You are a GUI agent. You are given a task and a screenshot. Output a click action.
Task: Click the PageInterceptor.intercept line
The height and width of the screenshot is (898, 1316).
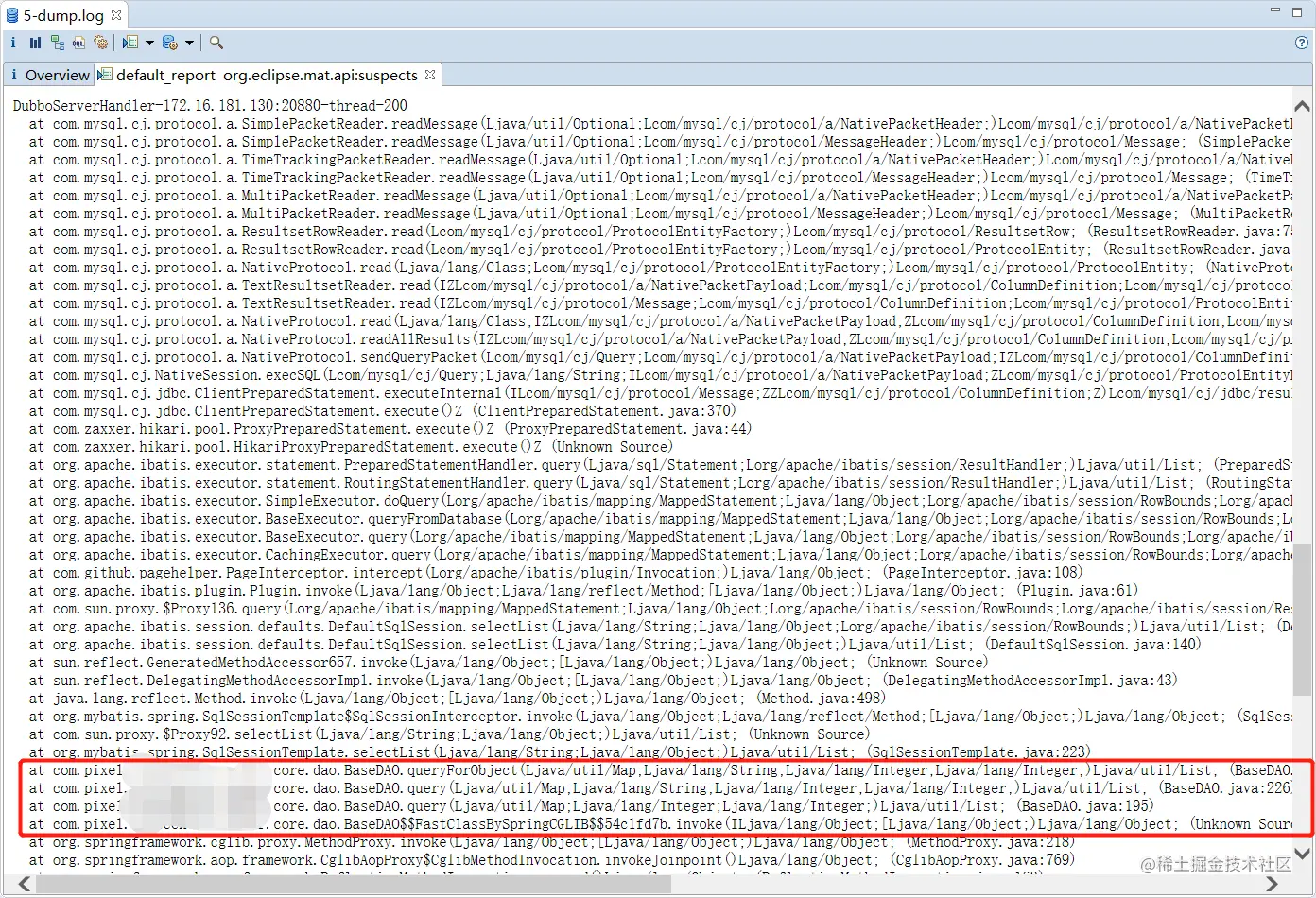click(x=556, y=572)
